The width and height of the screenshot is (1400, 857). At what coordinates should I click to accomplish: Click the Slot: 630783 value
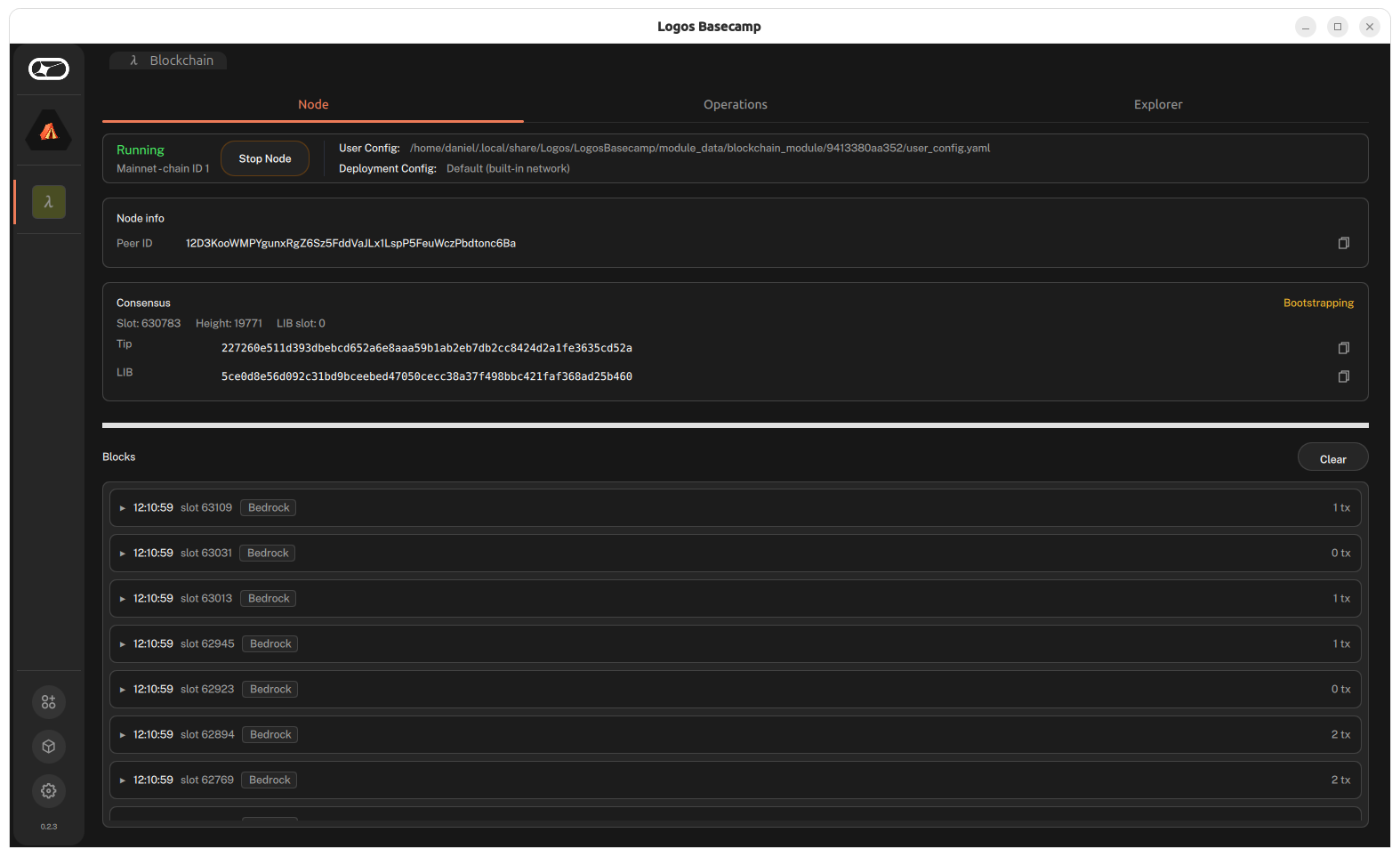click(149, 323)
